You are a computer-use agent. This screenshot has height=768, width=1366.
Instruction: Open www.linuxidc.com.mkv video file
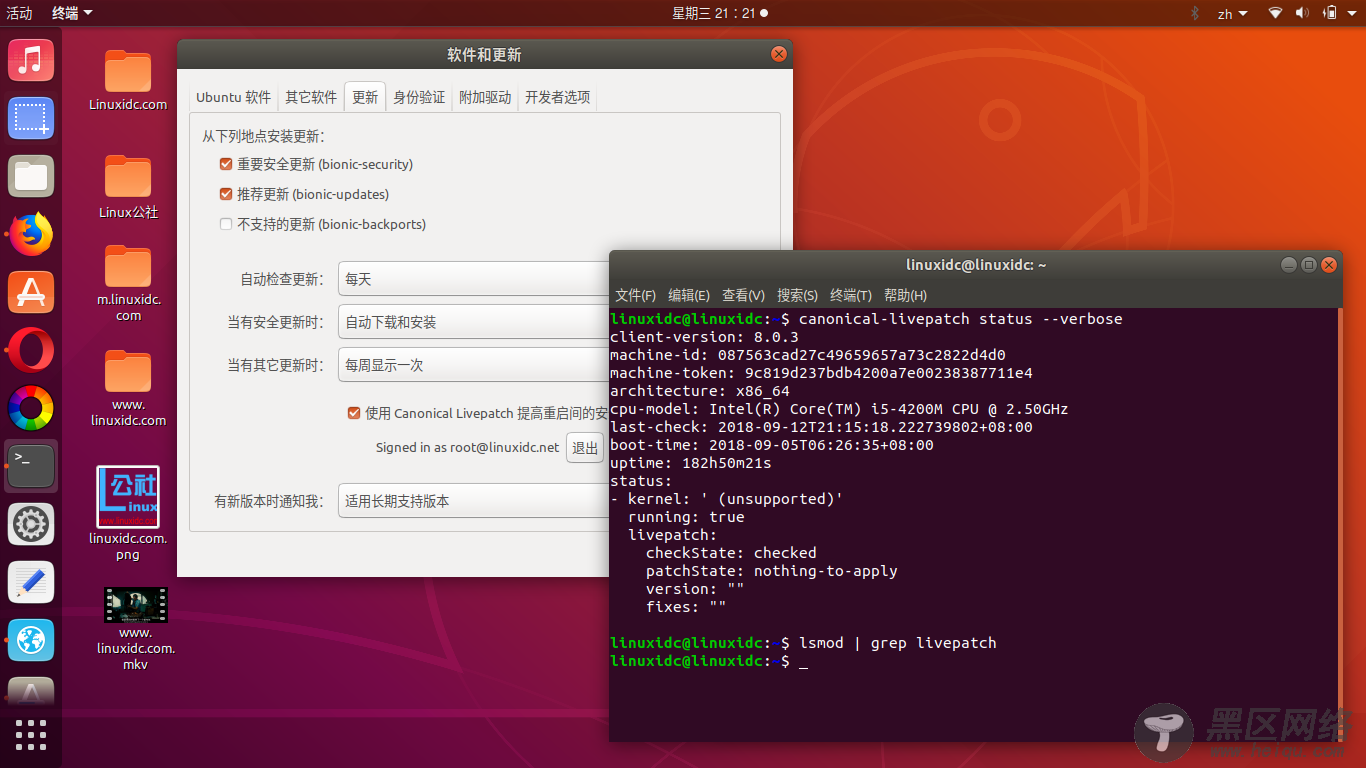136,629
